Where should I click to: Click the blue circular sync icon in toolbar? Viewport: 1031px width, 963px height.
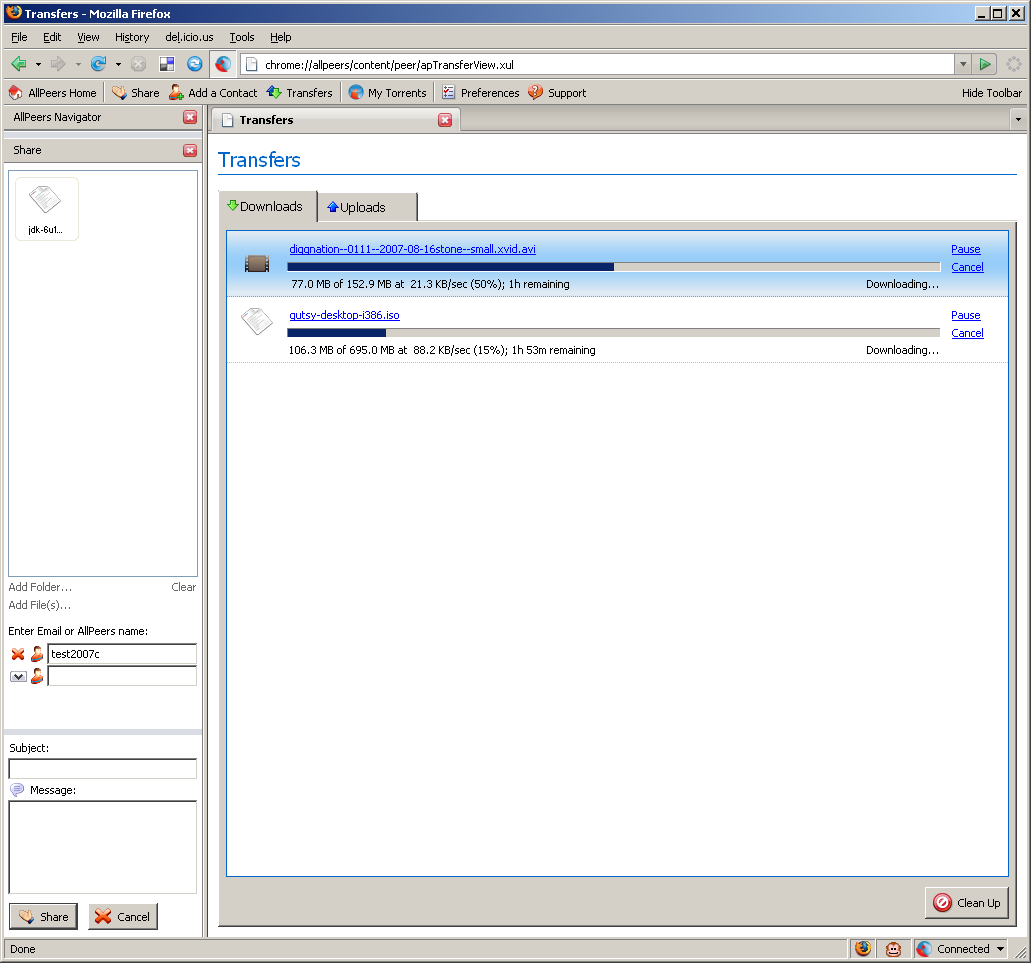click(195, 64)
